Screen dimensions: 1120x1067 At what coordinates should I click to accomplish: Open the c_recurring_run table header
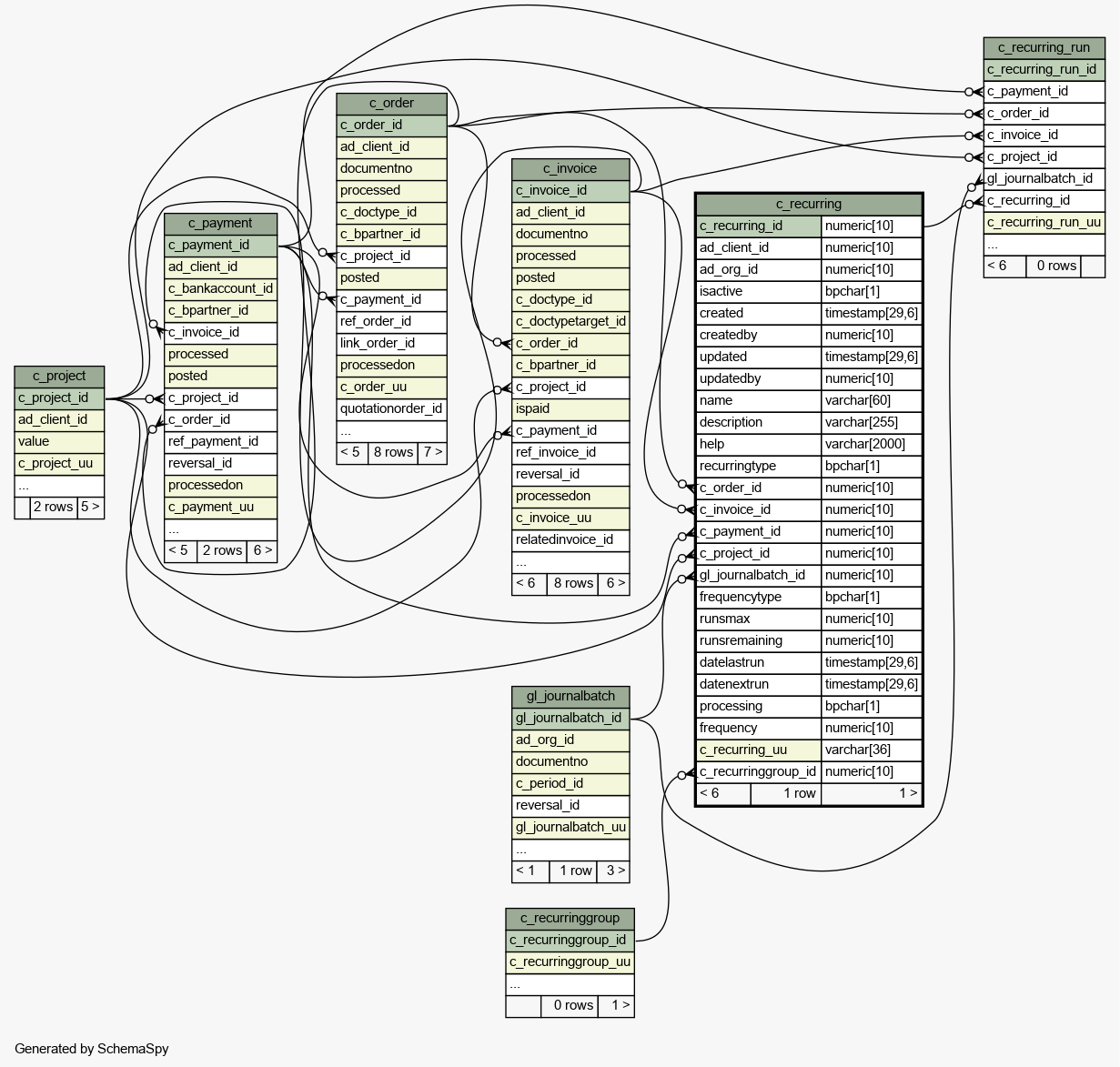[x=1044, y=48]
